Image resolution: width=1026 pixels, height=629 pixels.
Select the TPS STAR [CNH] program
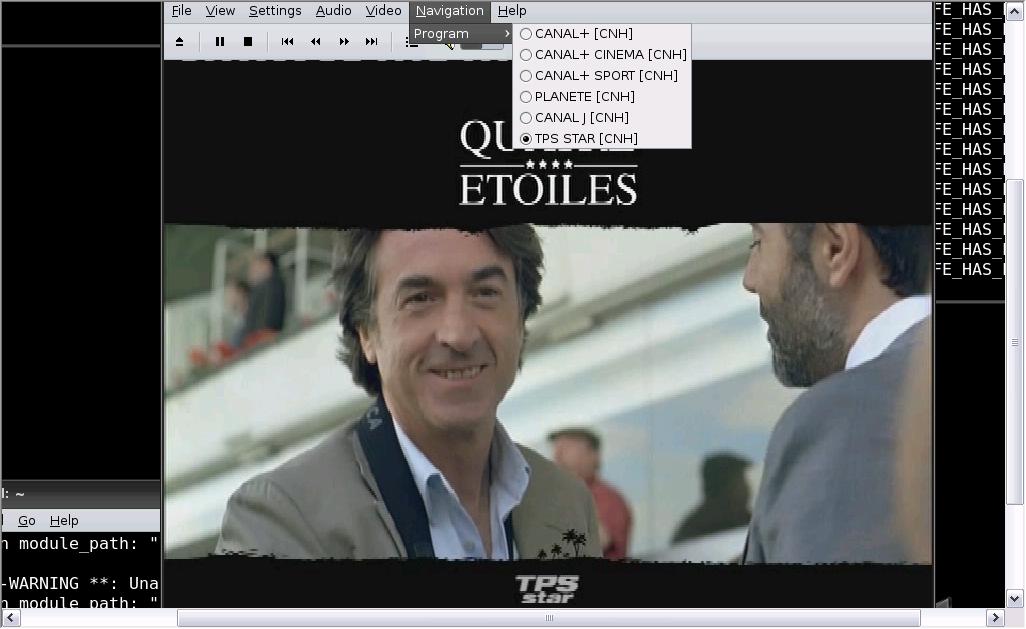[x=601, y=138]
